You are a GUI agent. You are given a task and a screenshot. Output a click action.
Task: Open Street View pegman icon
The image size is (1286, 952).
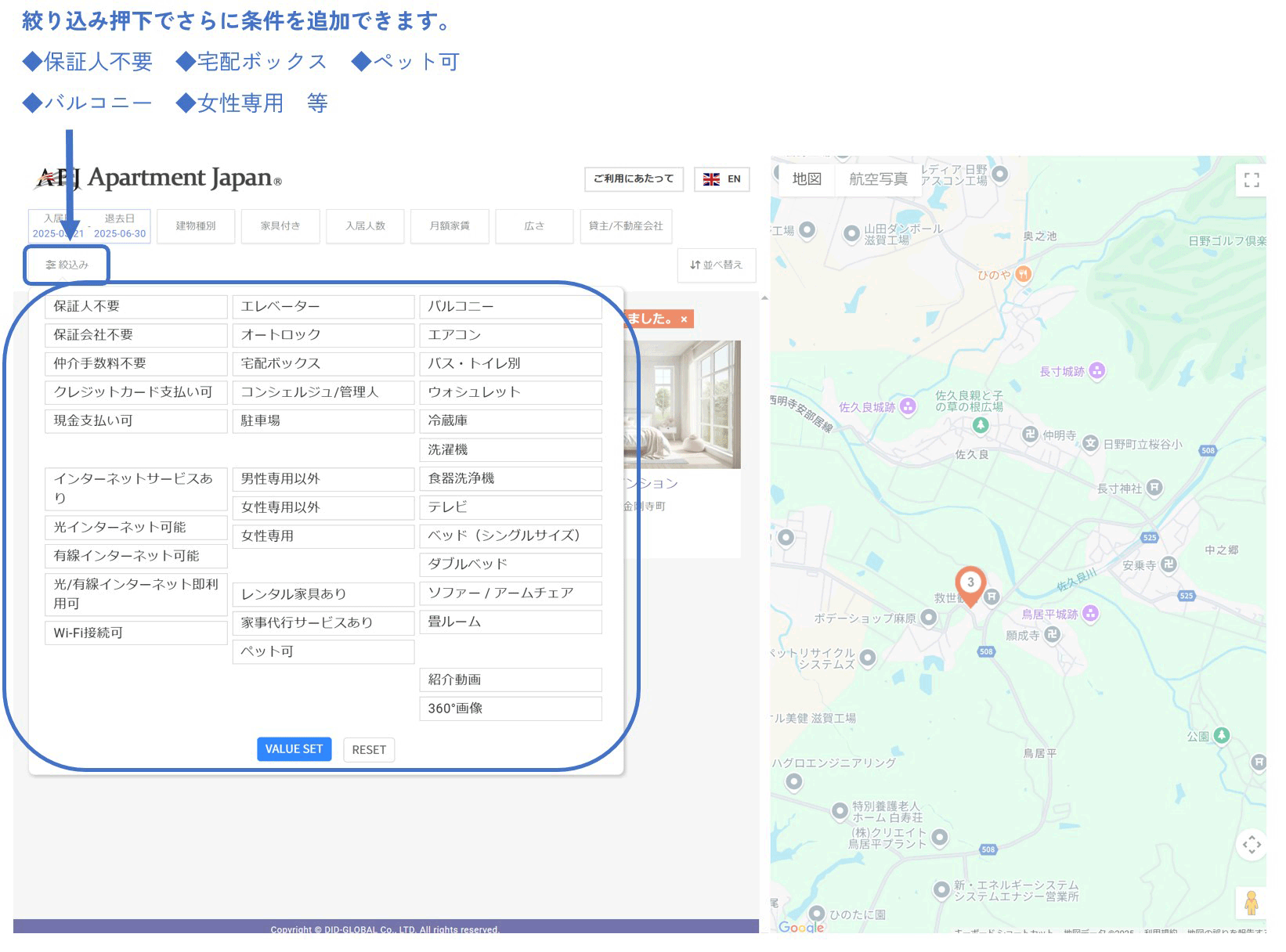point(1251,903)
